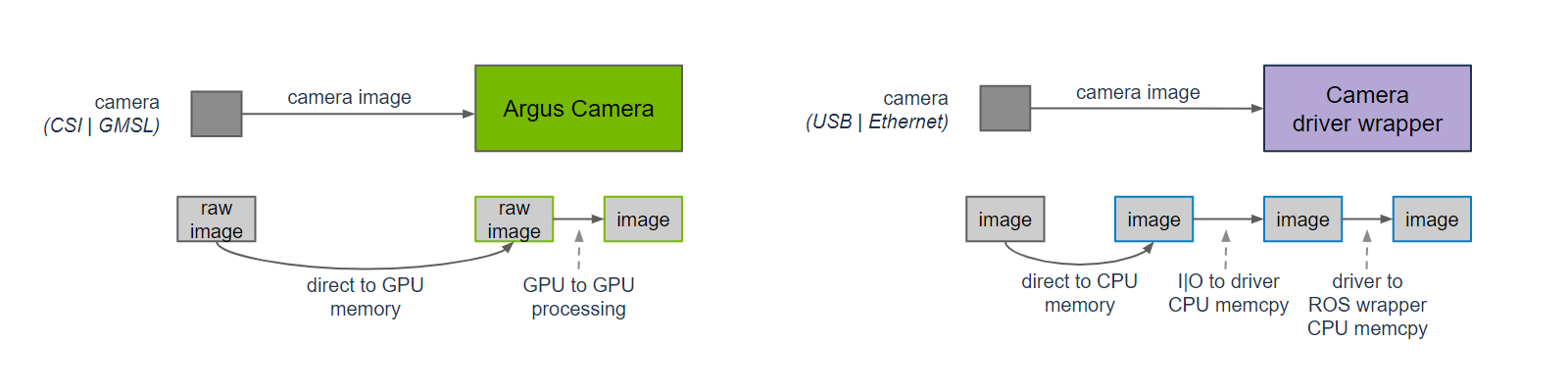
Task: Click "driver to ROS wrapper CPU memcpy" text
Action: (1367, 305)
